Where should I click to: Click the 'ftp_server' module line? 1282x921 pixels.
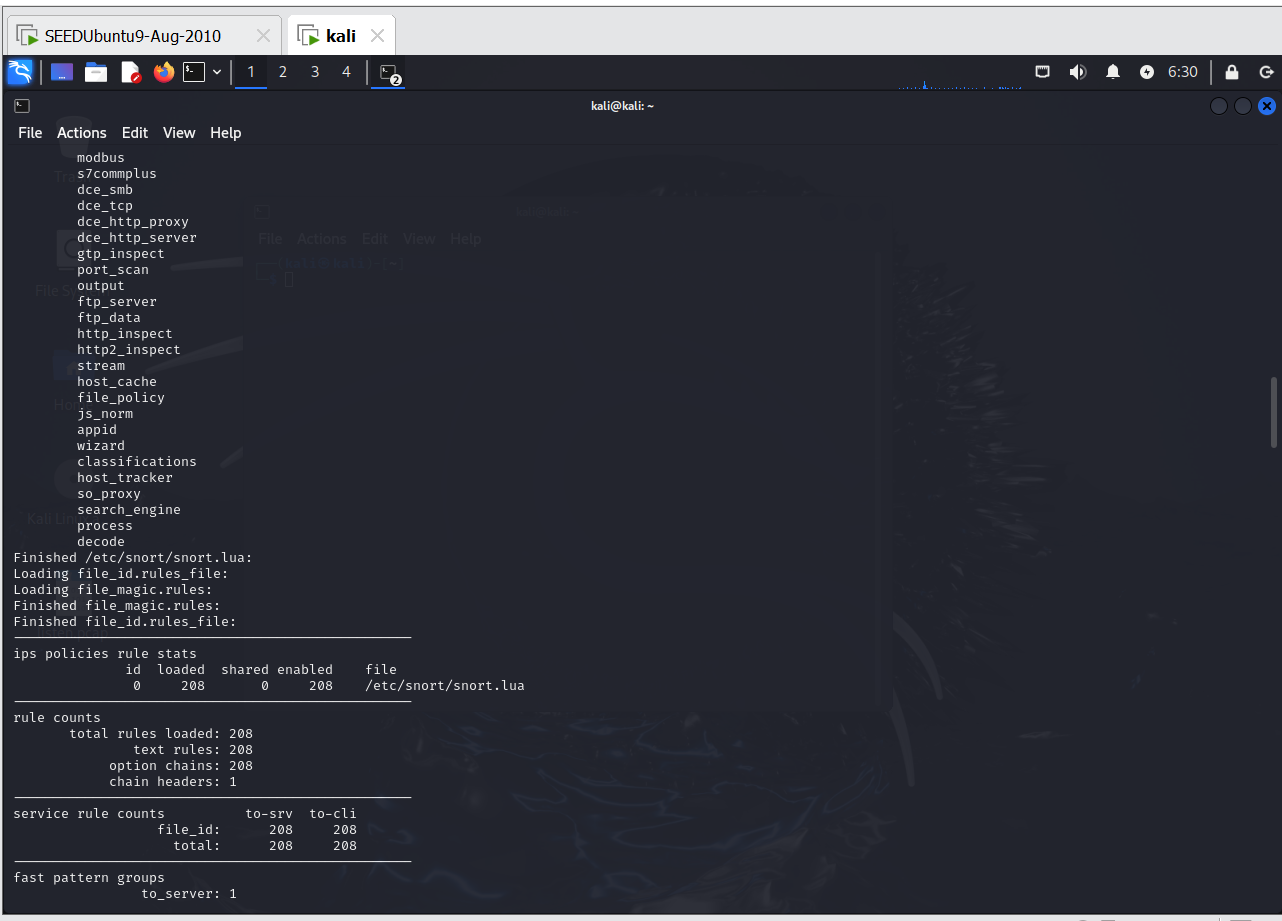click(117, 302)
